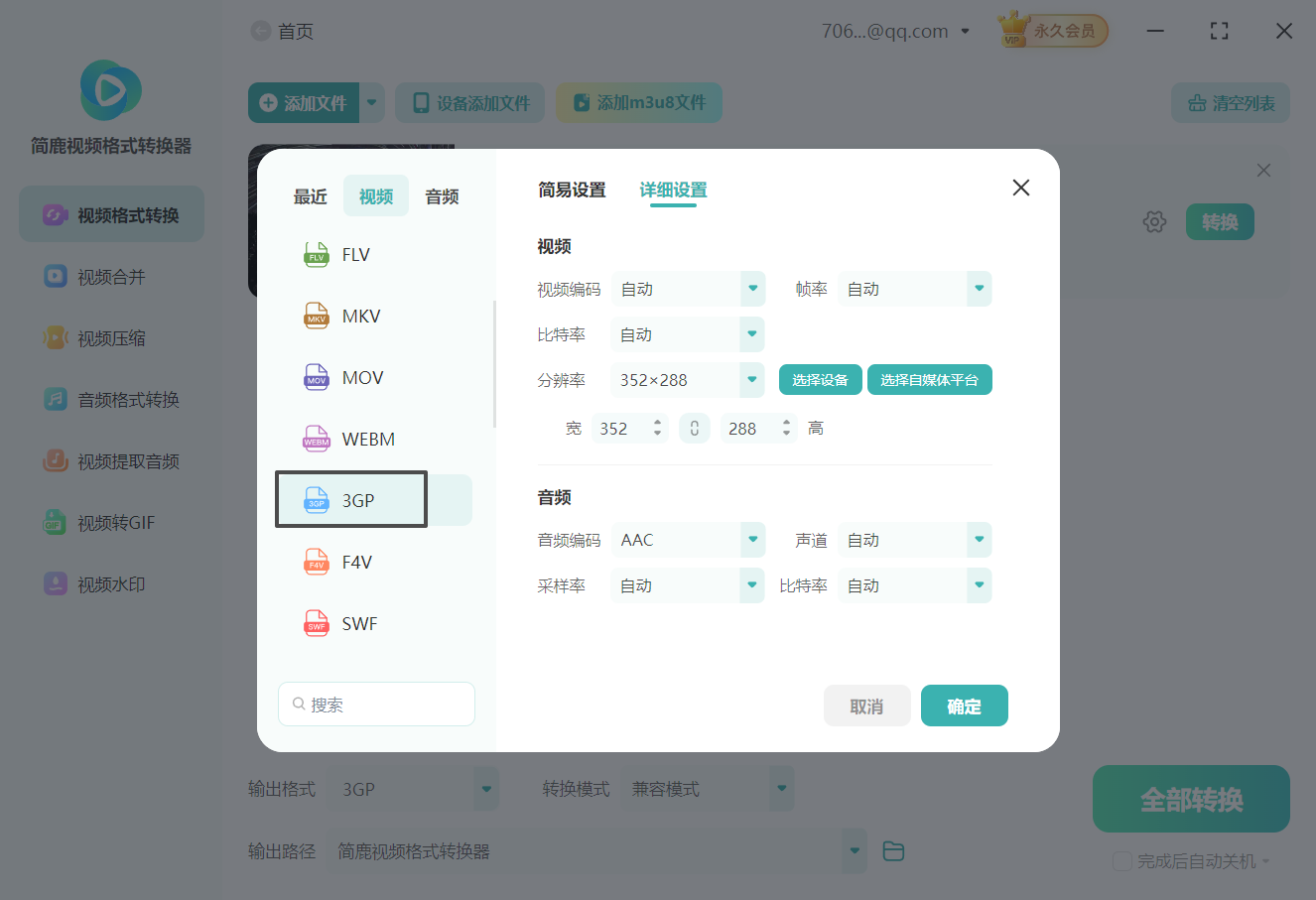
Task: Switch to the 简易设置 tab
Action: coord(572,190)
